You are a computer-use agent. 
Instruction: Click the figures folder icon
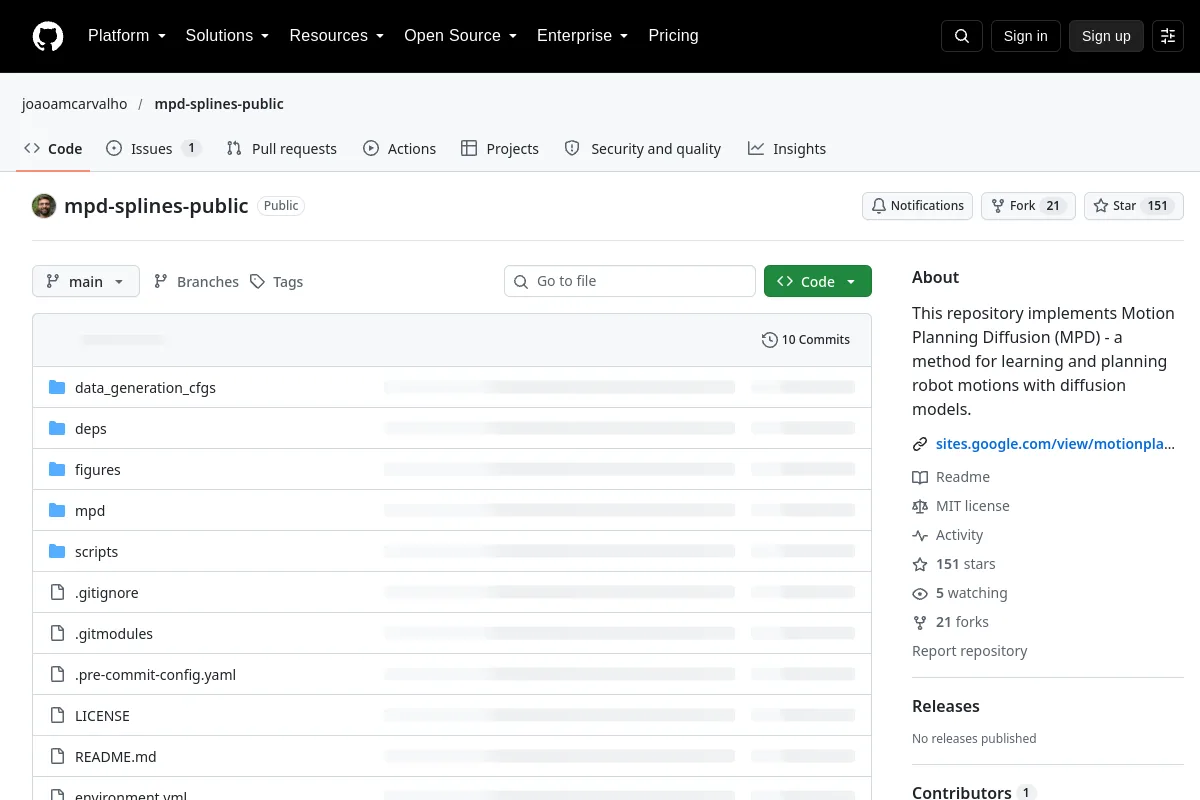tap(57, 469)
